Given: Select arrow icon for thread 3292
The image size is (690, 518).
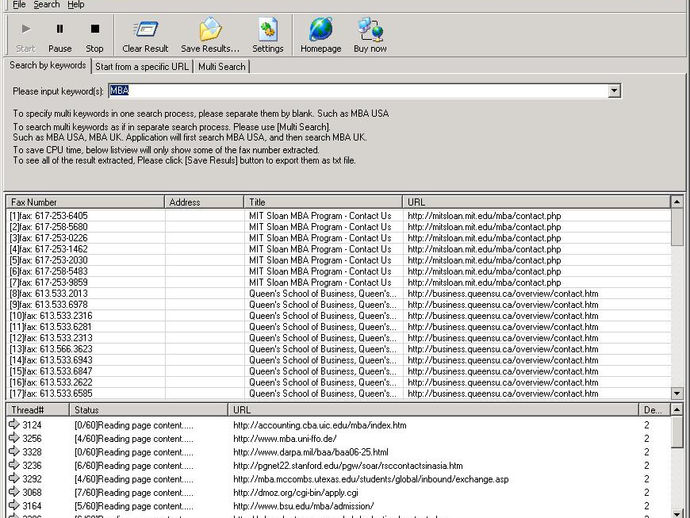Looking at the screenshot, I should [x=14, y=478].
